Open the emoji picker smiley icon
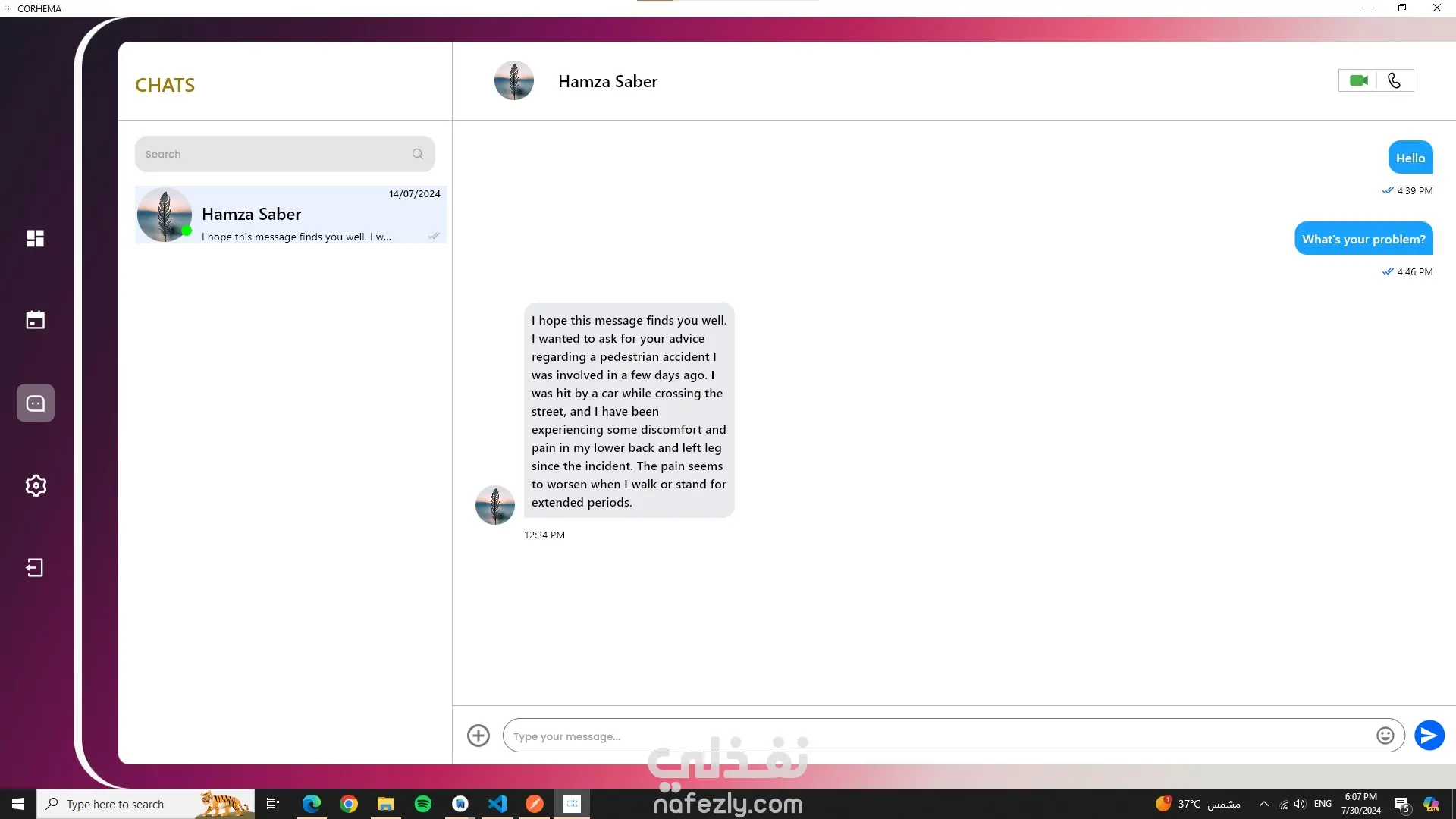The width and height of the screenshot is (1456, 819). (x=1385, y=736)
